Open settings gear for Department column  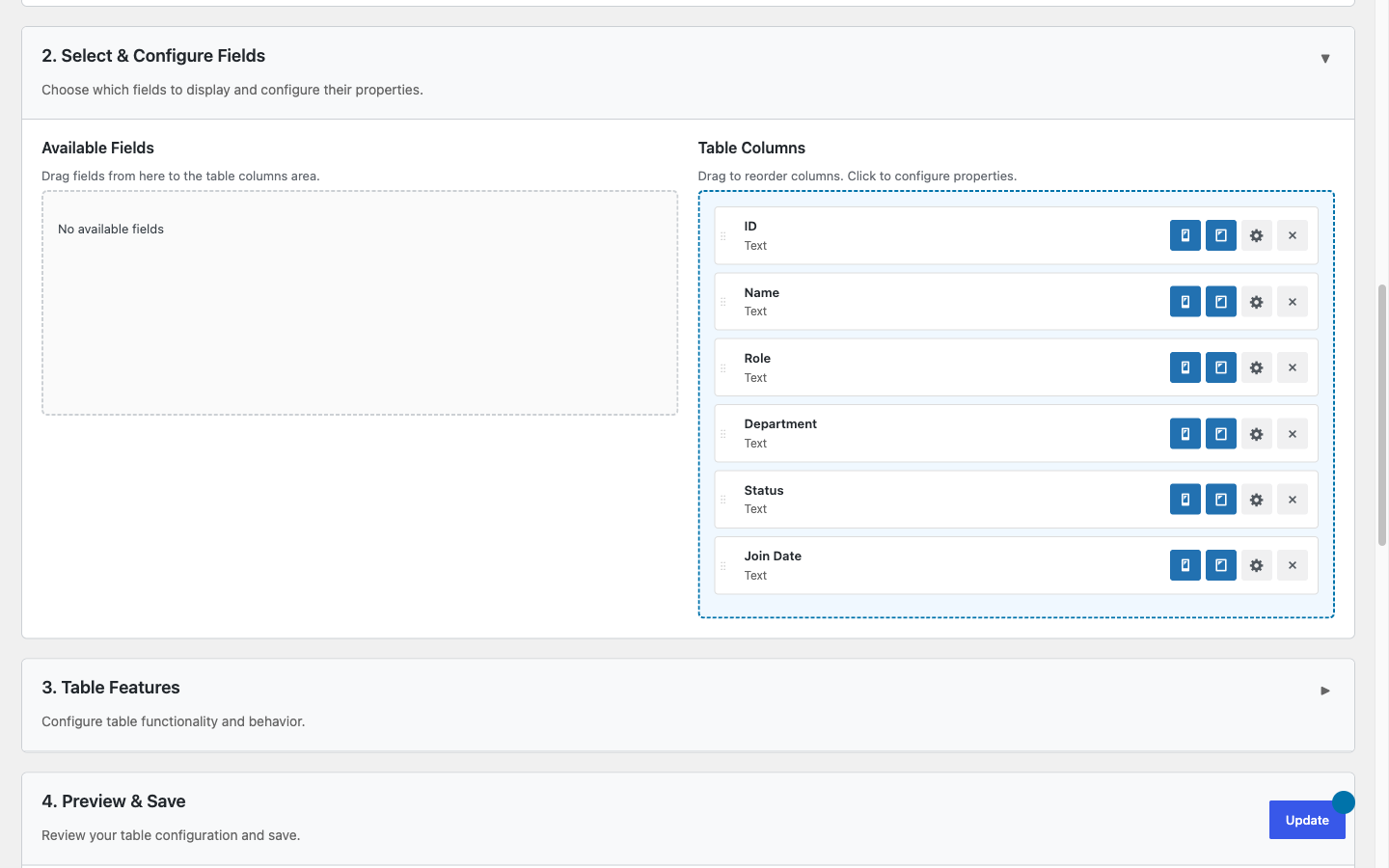coord(1256,434)
